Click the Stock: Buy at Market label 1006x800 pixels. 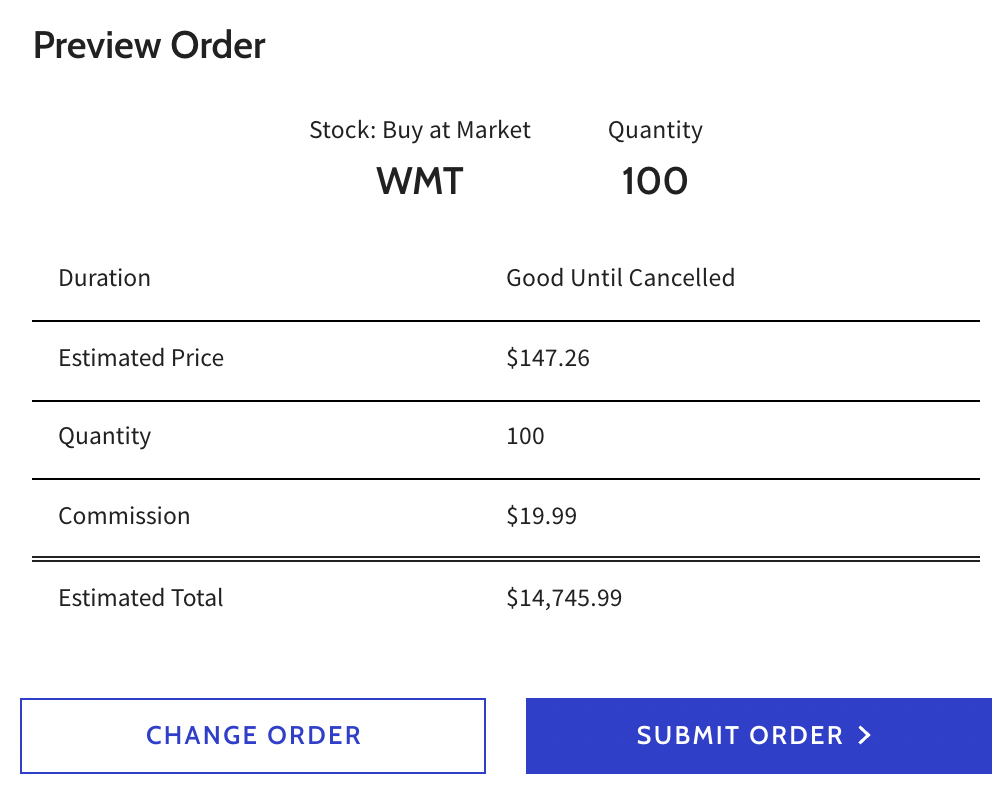[420, 130]
